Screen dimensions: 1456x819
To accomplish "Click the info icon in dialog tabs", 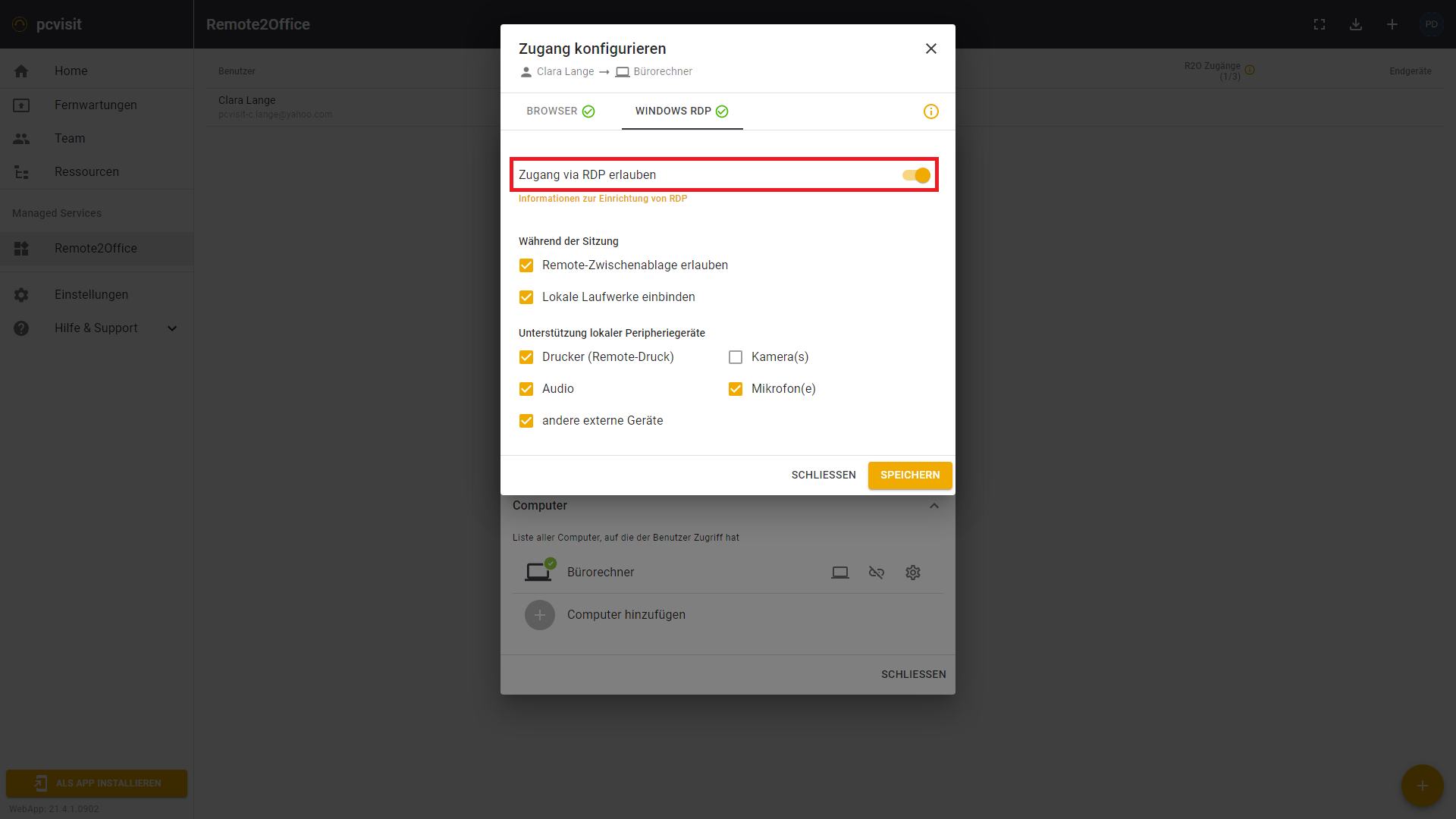I will point(930,111).
